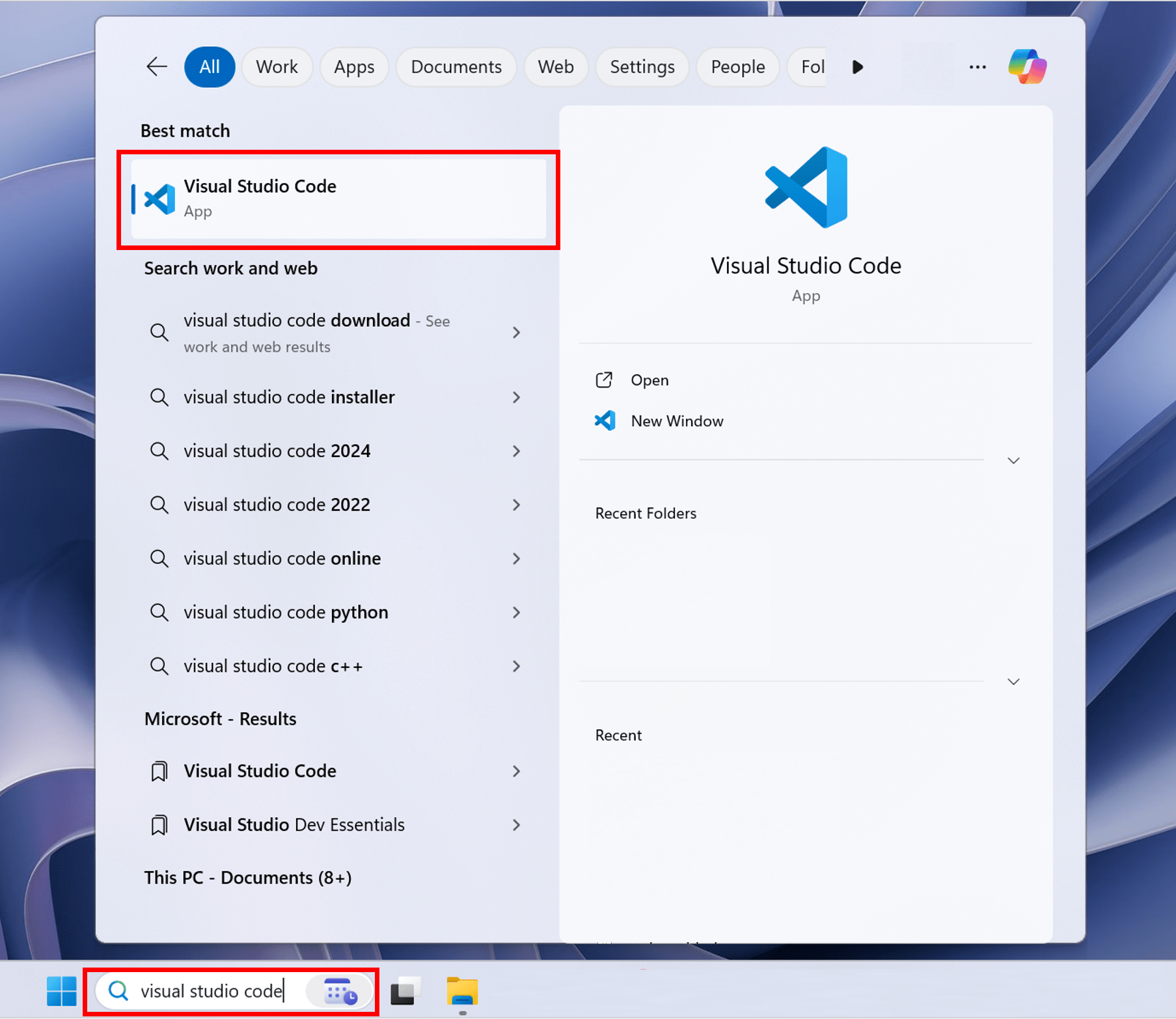
Task: Expand the Recent section chevron
Action: click(x=1013, y=682)
